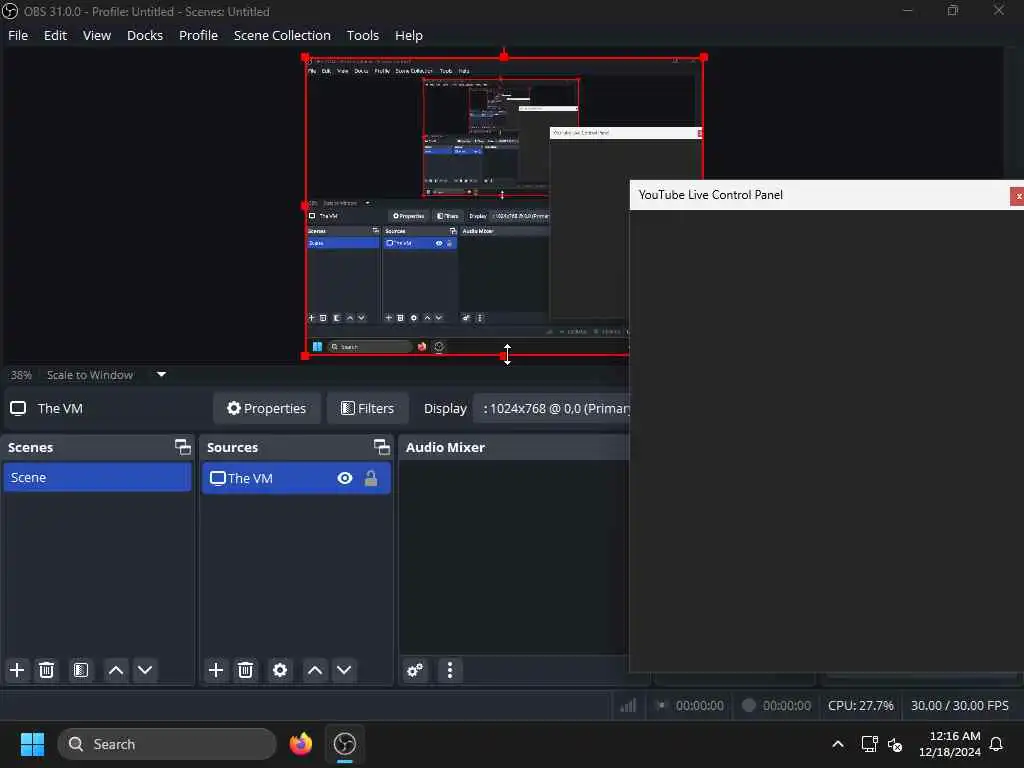Remove selected scene with trash icon
This screenshot has height=768, width=1024.
[46, 670]
